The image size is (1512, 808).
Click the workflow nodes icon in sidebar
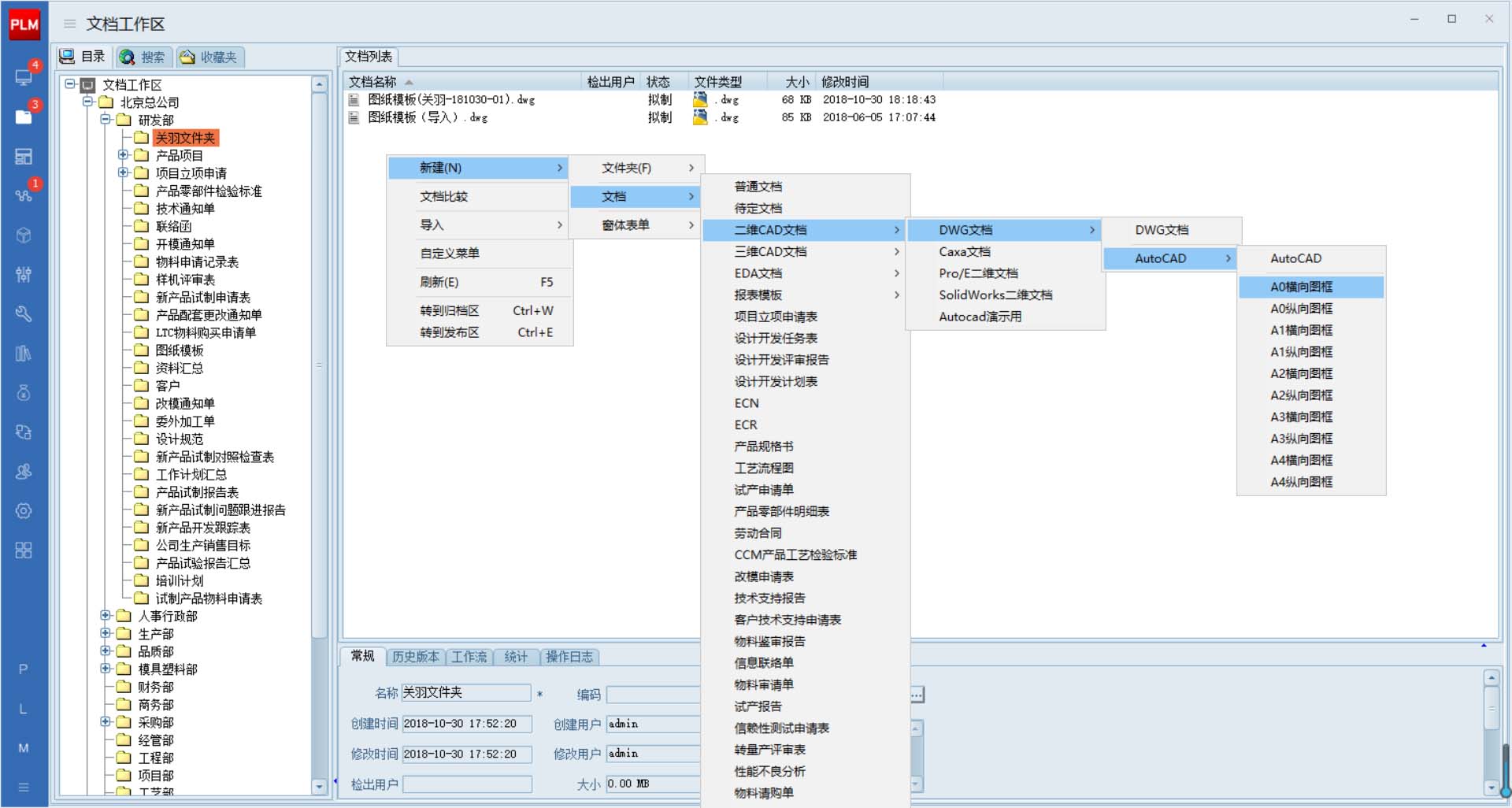click(x=23, y=195)
